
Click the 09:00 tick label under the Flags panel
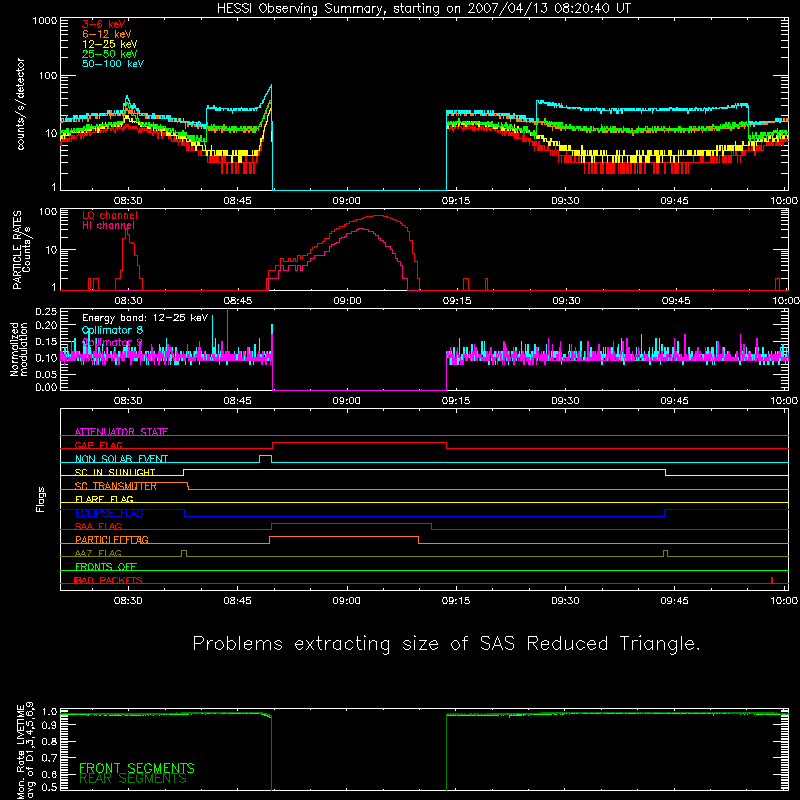tap(346, 601)
